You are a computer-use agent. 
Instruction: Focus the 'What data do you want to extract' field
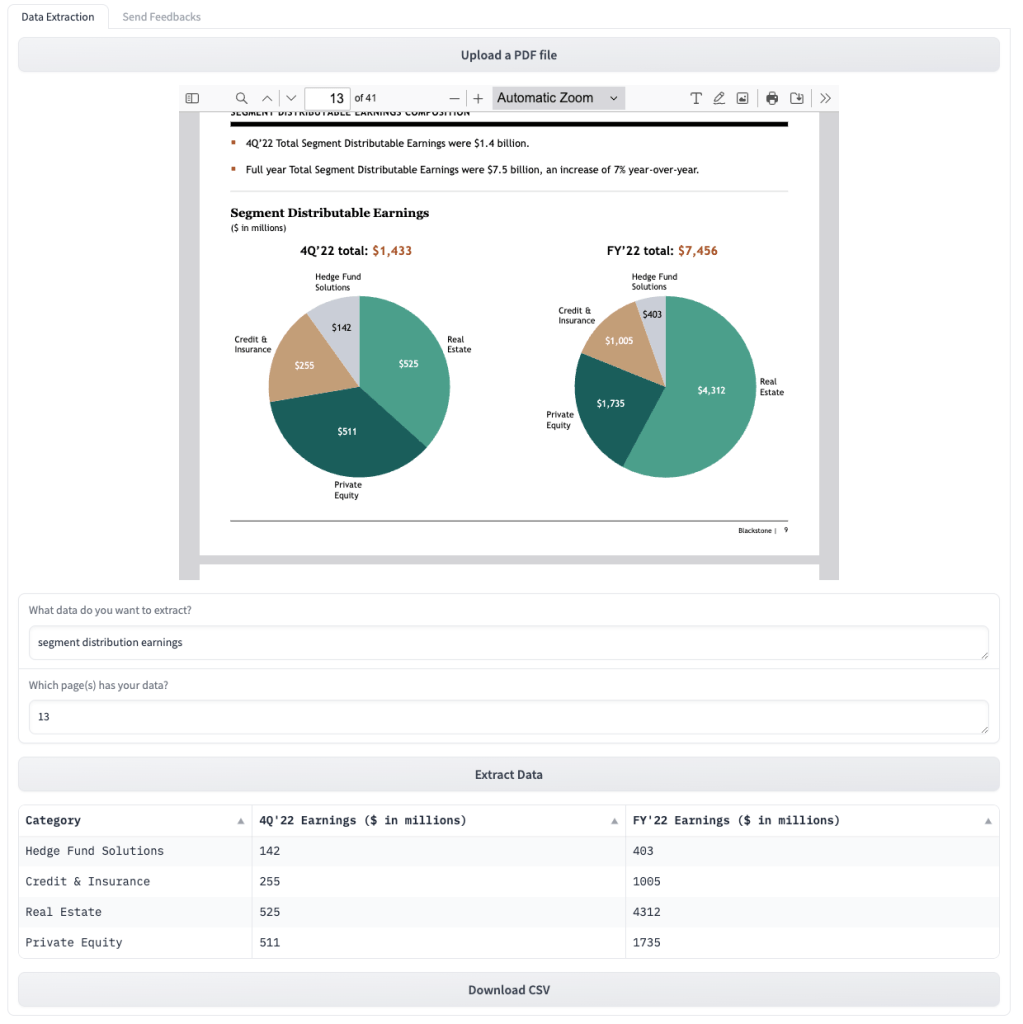point(508,642)
